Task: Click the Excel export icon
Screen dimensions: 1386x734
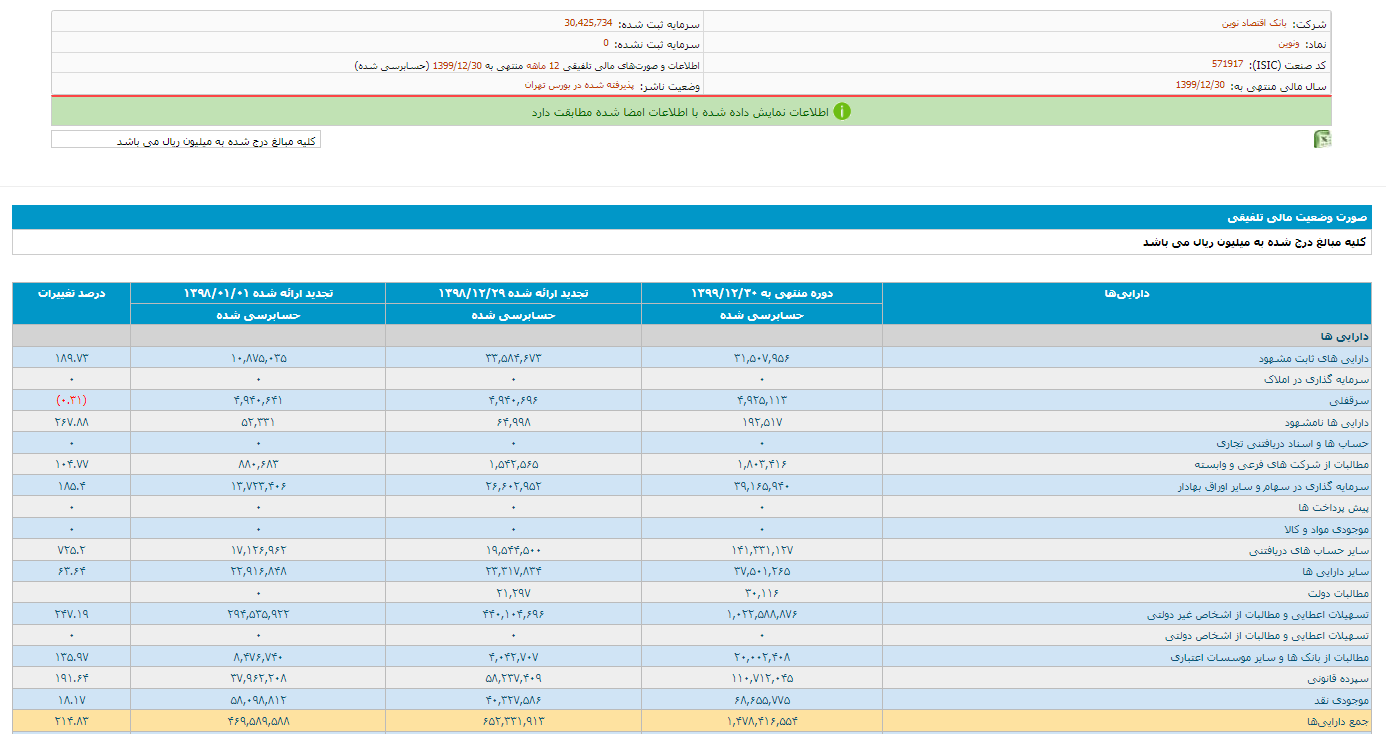Action: (x=1322, y=140)
